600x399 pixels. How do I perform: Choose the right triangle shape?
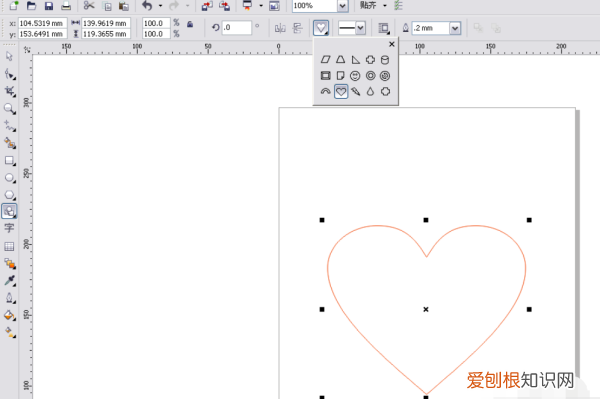355,60
